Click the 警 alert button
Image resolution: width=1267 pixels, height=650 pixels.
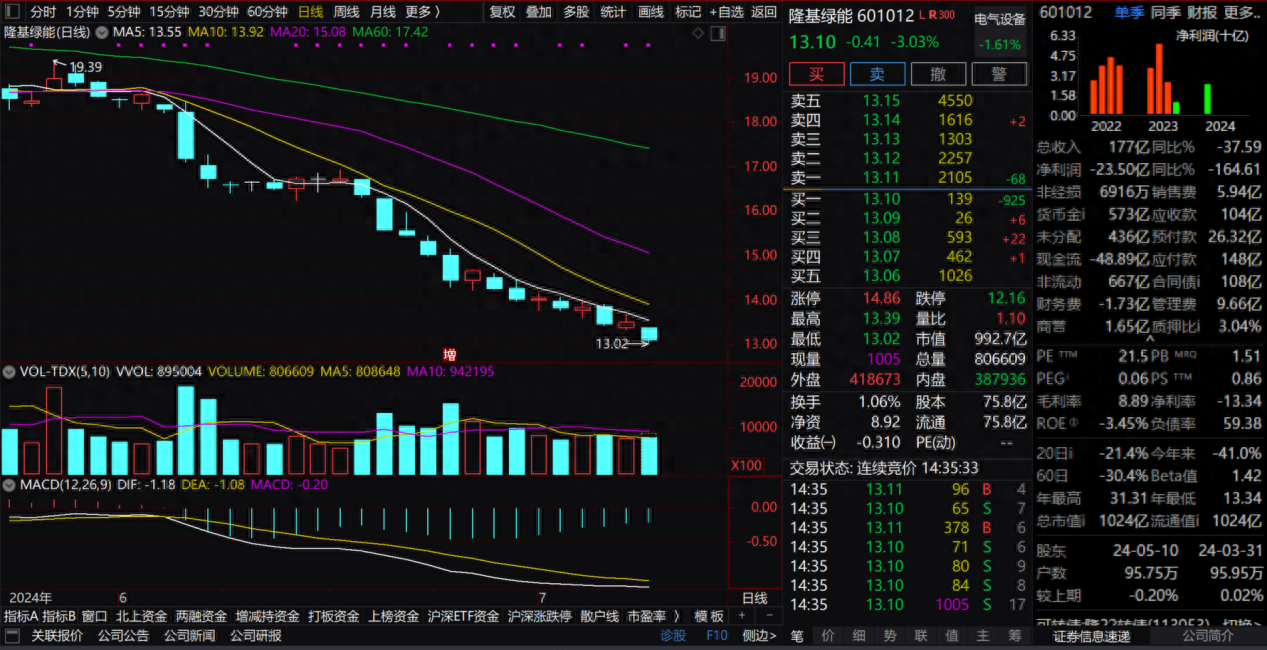point(998,74)
